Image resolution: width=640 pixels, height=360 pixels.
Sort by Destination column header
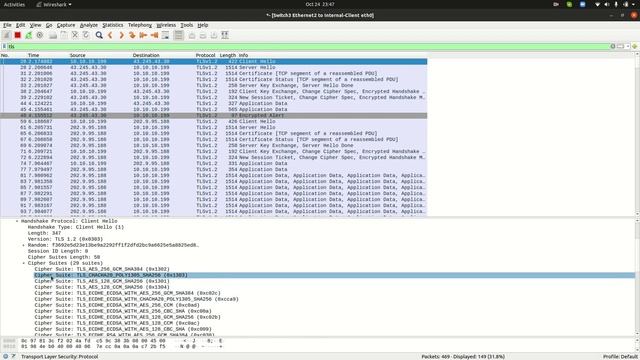pyautogui.click(x=146, y=55)
